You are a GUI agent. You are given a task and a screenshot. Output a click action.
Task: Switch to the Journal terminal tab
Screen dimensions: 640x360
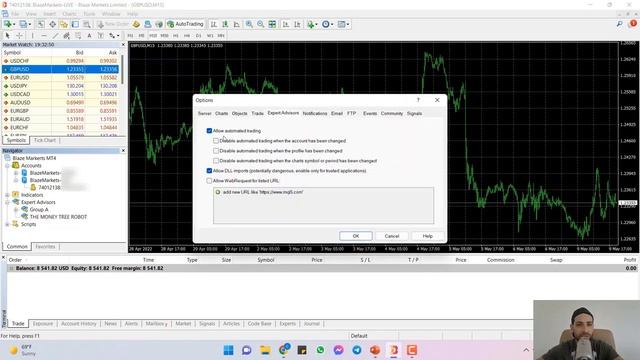tap(311, 324)
